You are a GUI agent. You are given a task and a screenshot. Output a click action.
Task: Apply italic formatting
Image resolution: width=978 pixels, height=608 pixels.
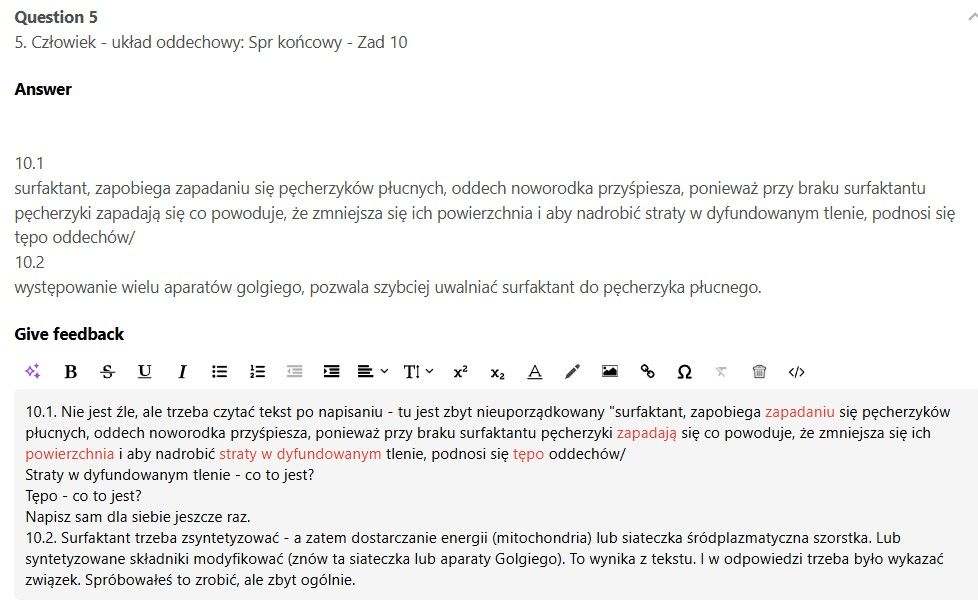182,372
